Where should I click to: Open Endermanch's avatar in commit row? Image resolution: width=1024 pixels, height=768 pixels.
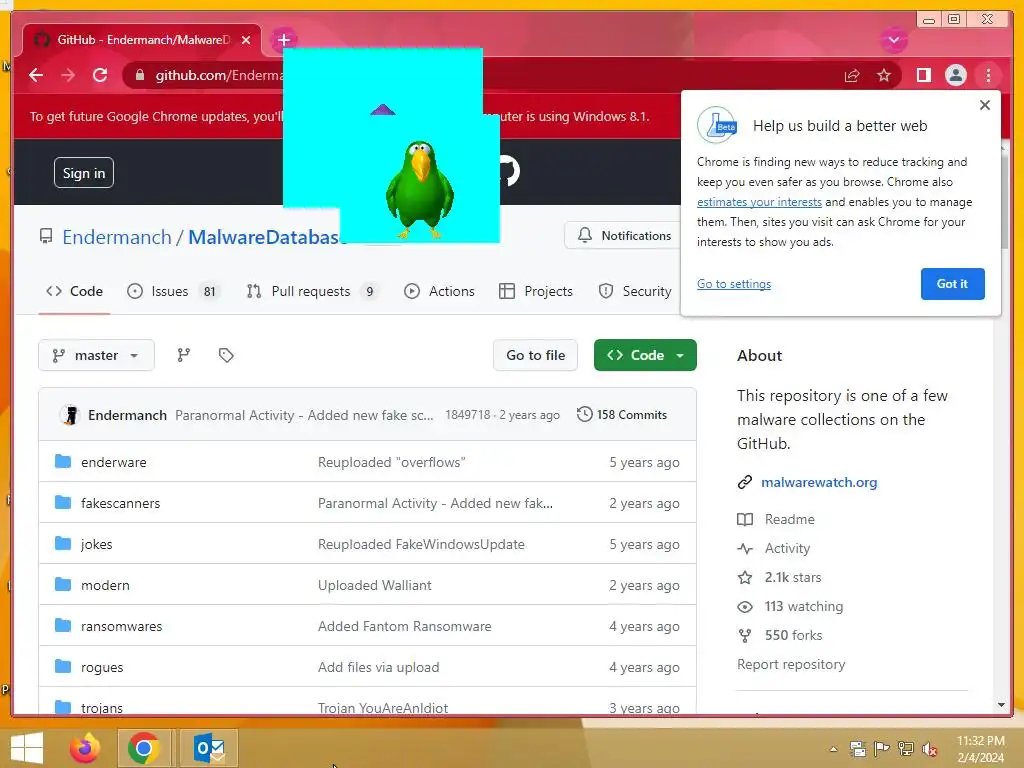click(x=69, y=415)
